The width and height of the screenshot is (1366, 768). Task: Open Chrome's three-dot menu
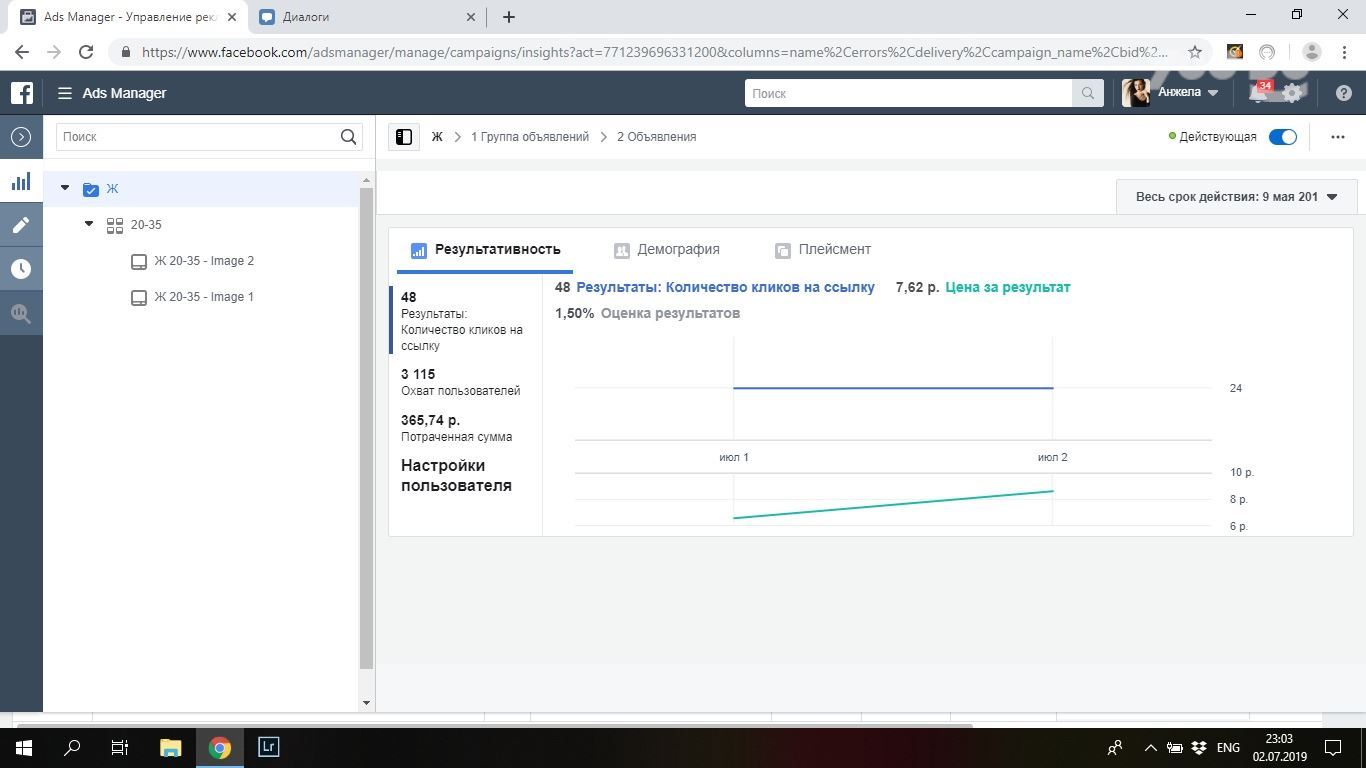1344,52
